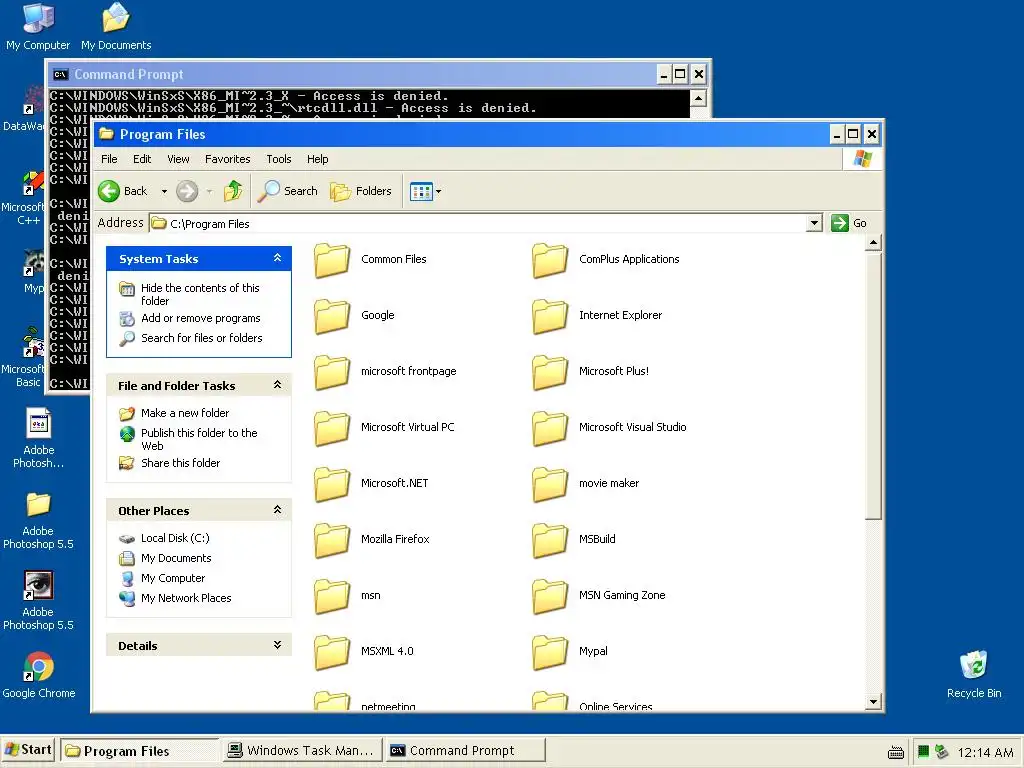Open the Edit menu
This screenshot has height=768, width=1024.
click(142, 159)
